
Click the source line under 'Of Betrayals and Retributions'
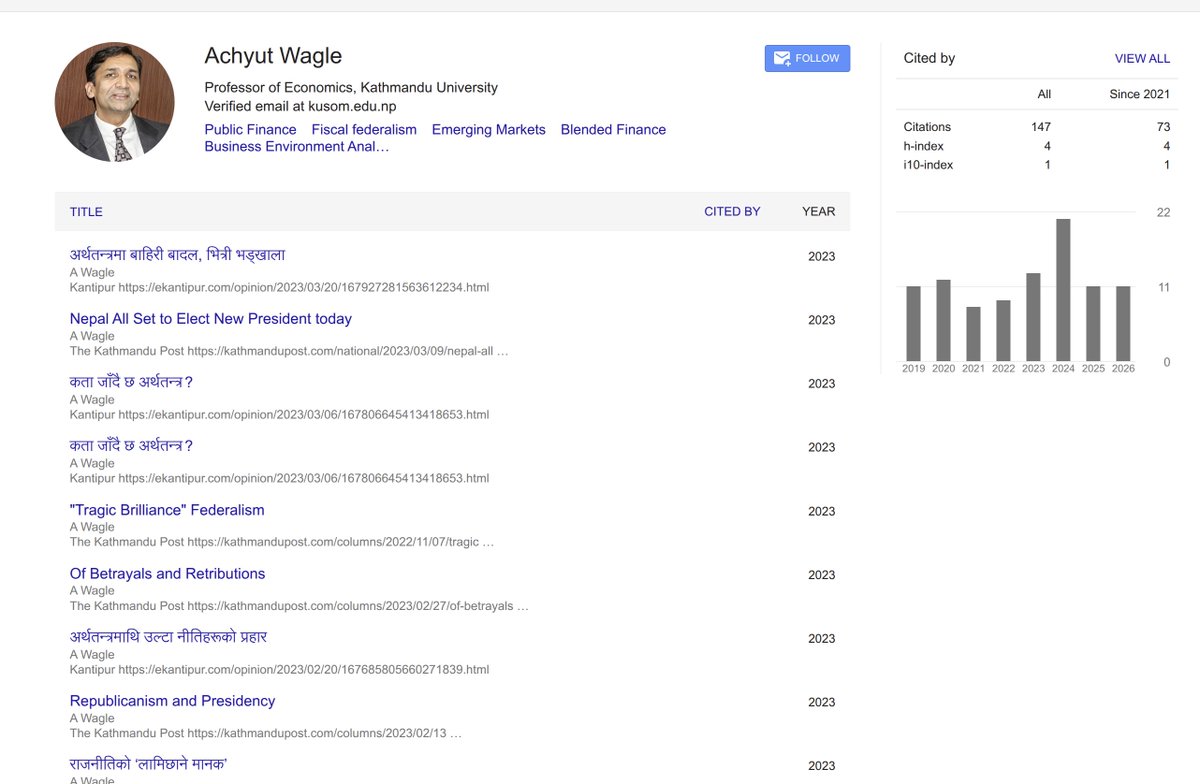tap(299, 606)
